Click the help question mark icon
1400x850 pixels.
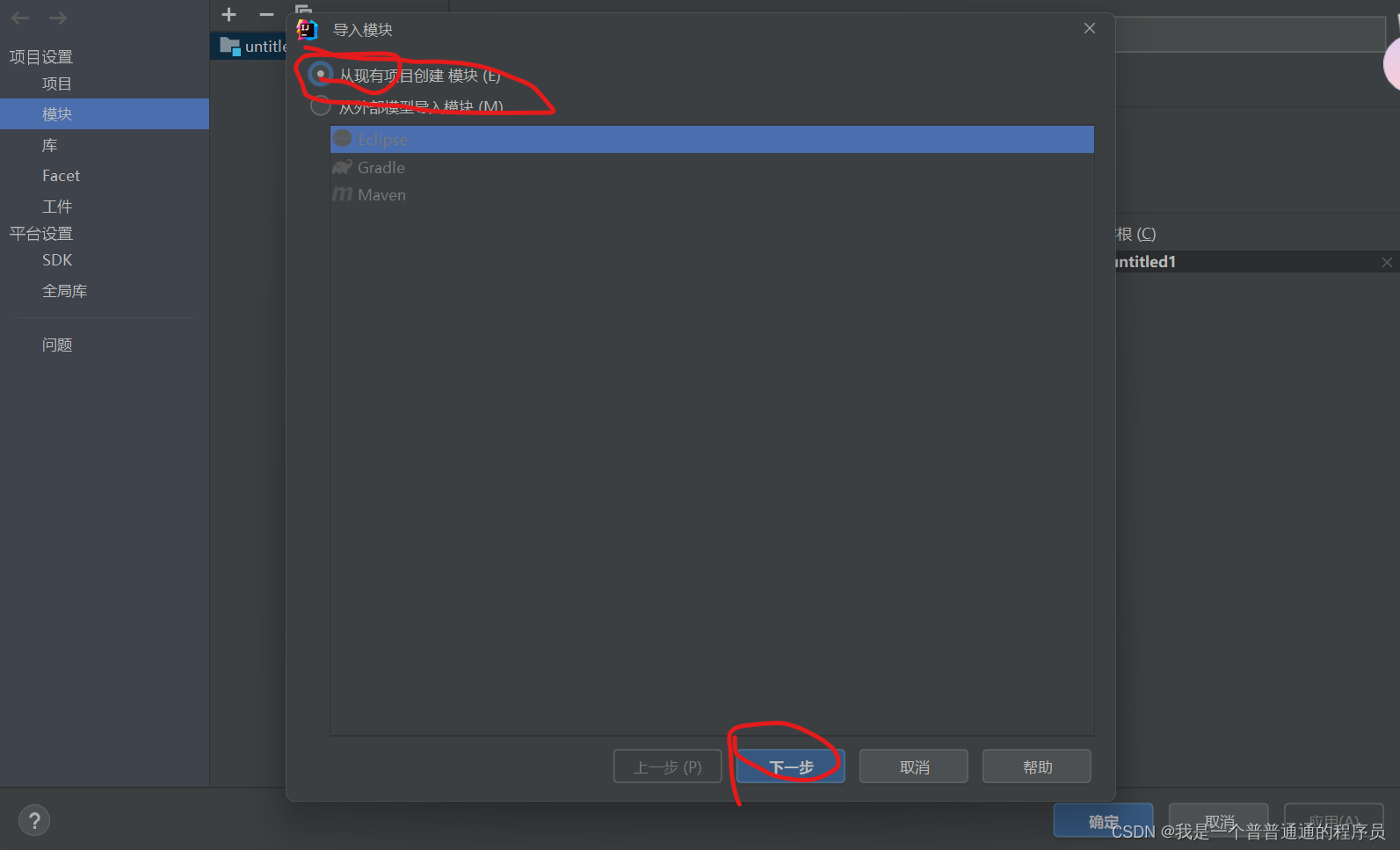click(x=34, y=821)
